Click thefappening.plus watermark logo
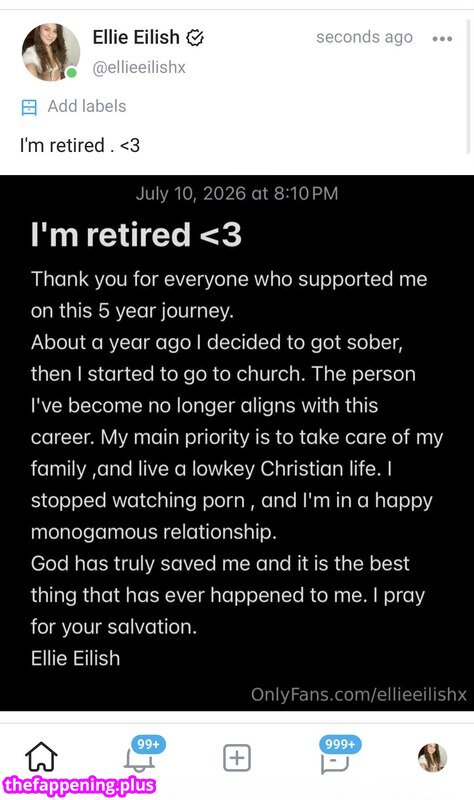 coord(79,784)
